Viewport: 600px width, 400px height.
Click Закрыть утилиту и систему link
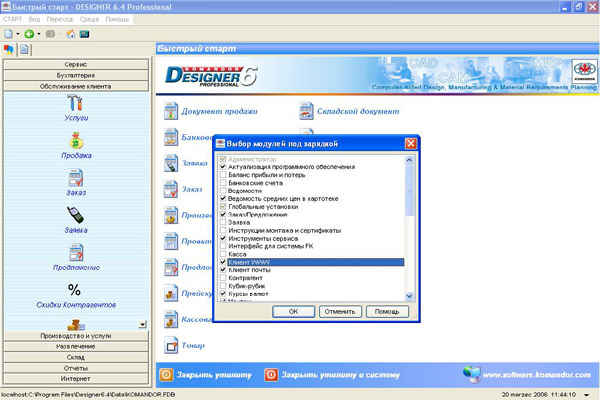point(332,375)
